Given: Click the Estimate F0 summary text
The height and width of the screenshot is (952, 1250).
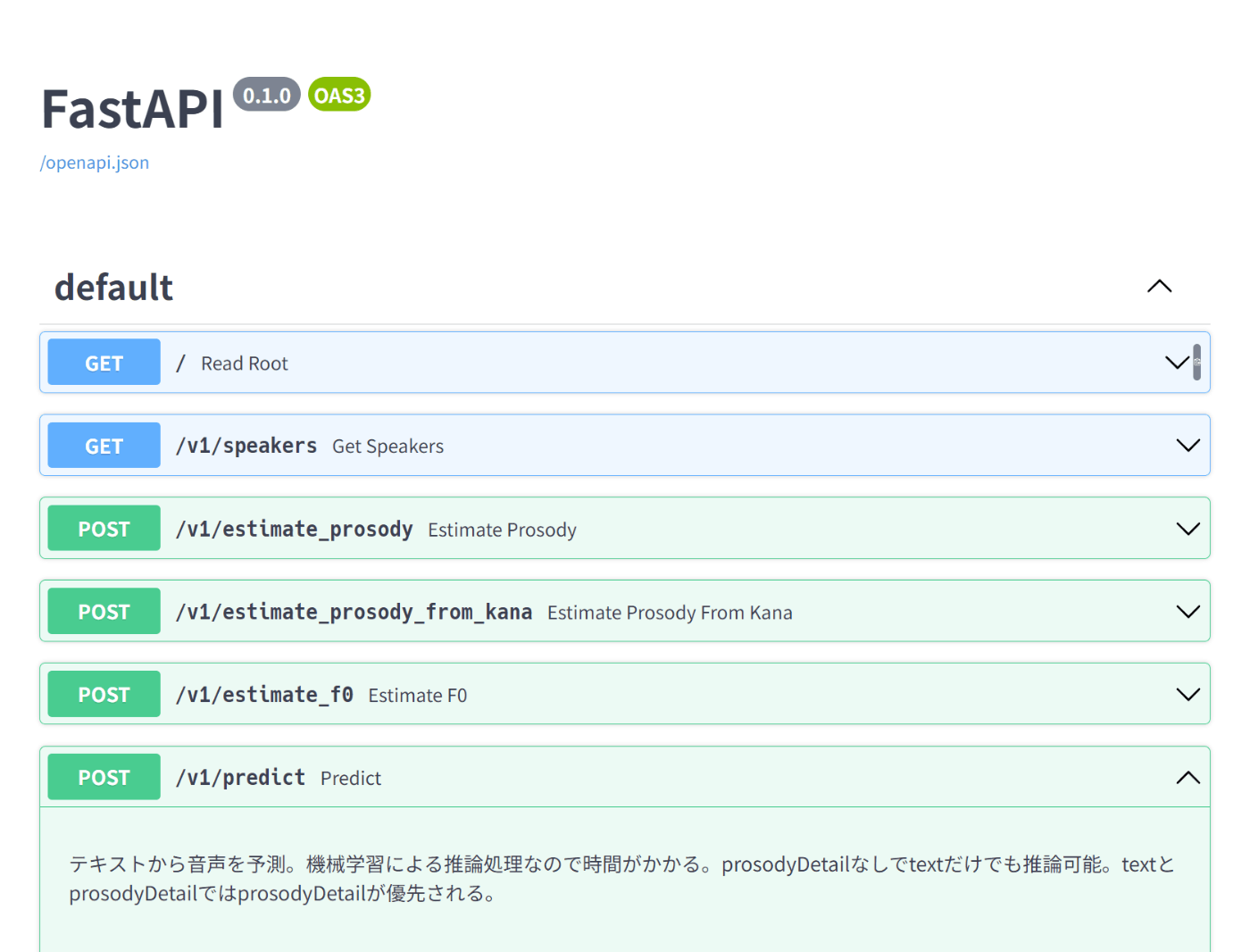Looking at the screenshot, I should pos(418,696).
